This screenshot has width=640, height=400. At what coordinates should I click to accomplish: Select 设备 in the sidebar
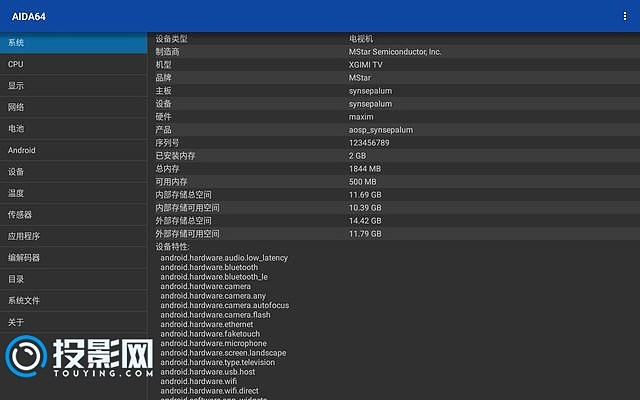pos(73,172)
